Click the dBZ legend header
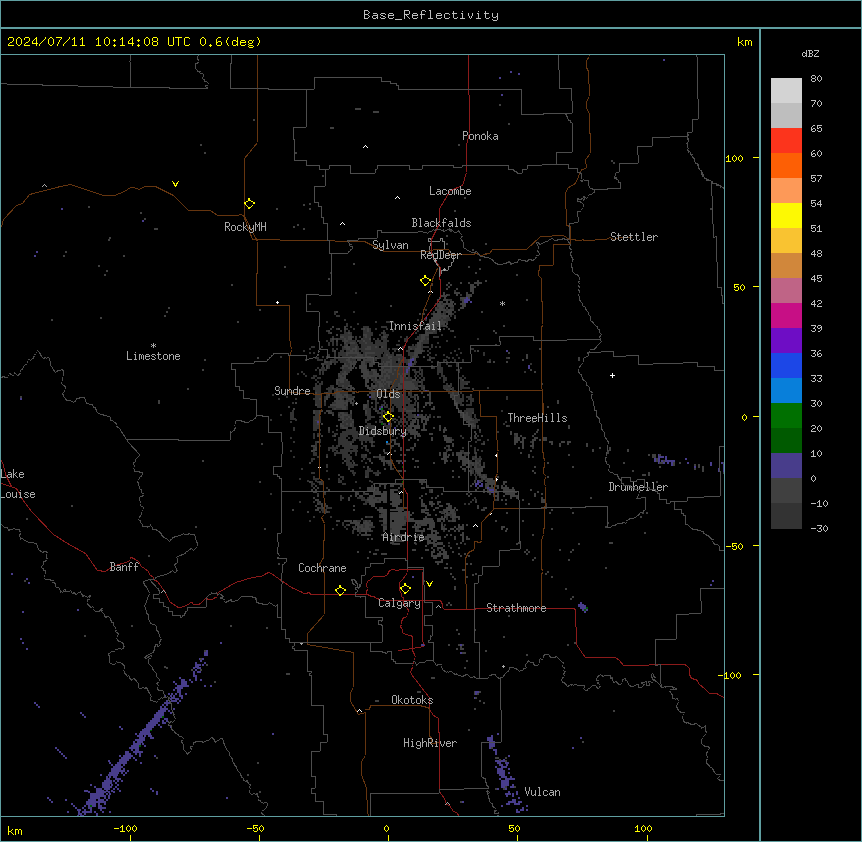This screenshot has height=842, width=862. click(810, 53)
